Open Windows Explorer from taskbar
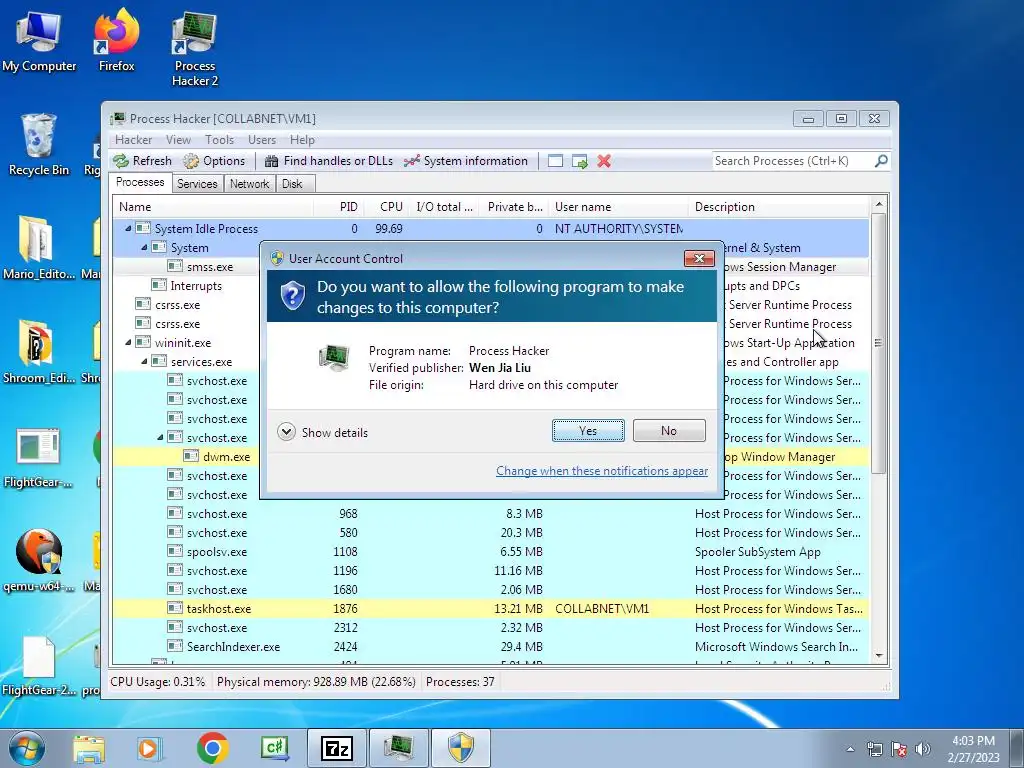1024x768 pixels. 89,748
